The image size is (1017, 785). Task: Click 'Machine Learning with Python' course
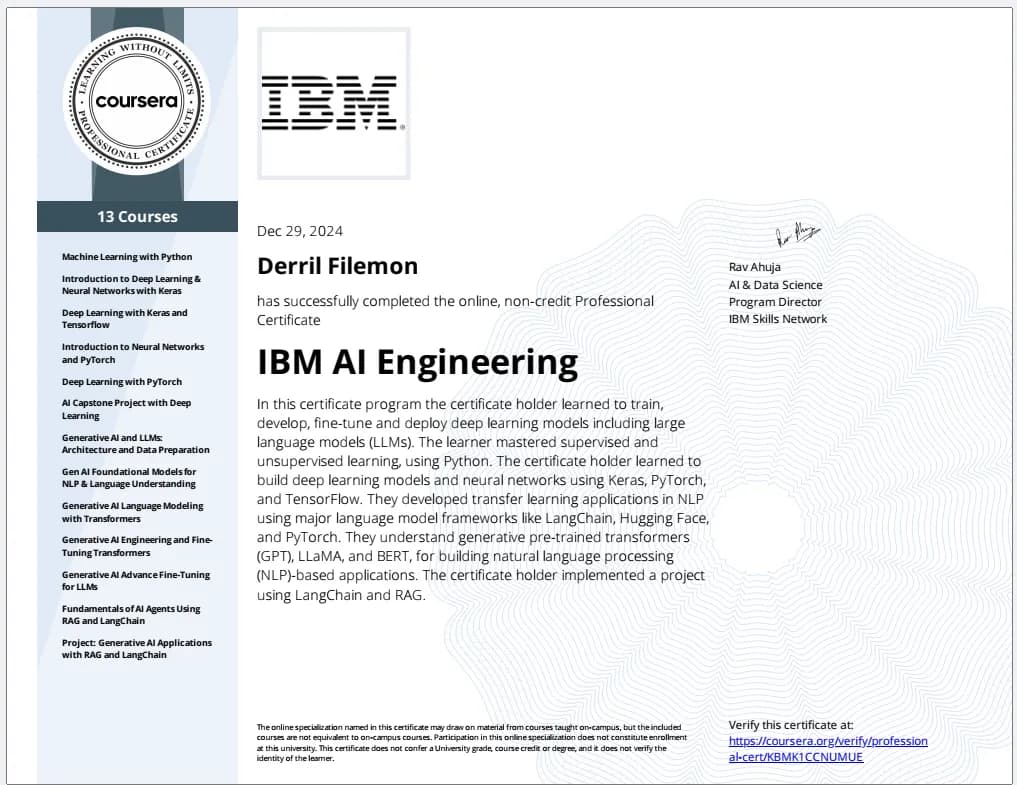tap(127, 257)
